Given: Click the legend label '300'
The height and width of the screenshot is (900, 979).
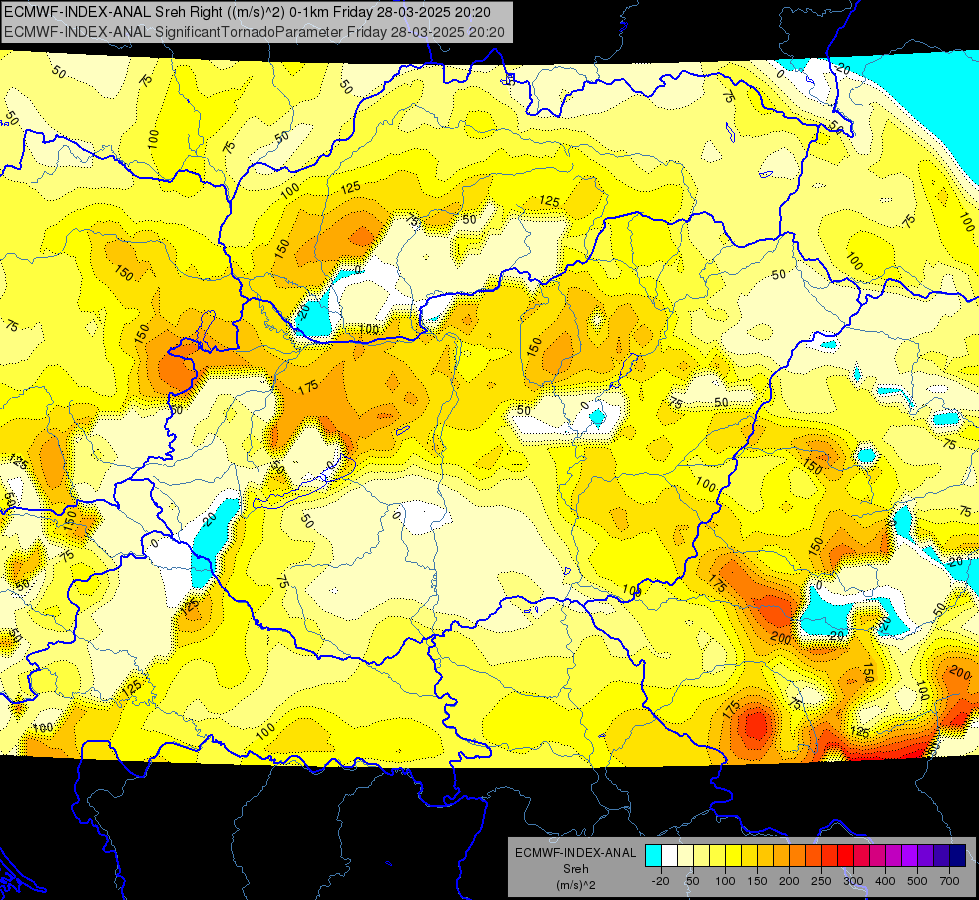Looking at the screenshot, I should coord(853,881).
